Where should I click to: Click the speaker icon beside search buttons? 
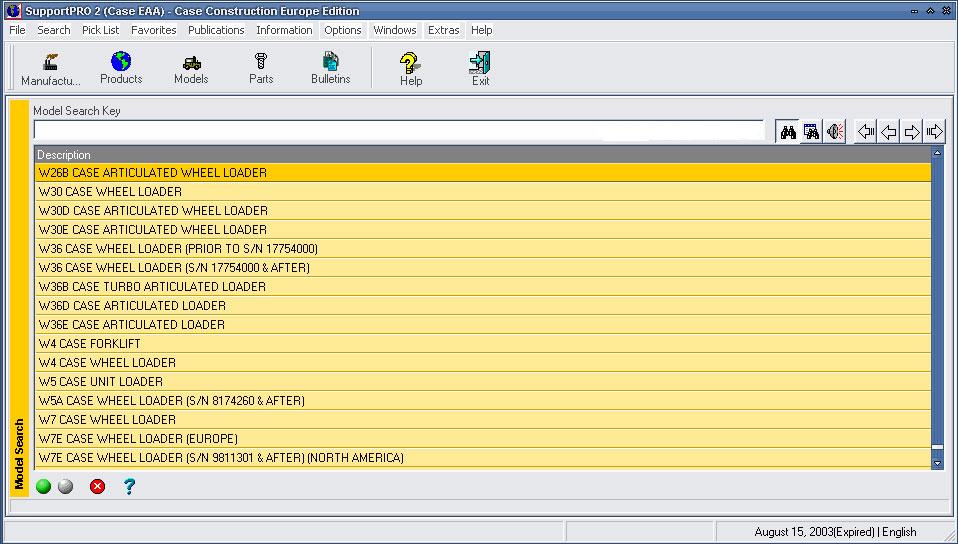[835, 131]
